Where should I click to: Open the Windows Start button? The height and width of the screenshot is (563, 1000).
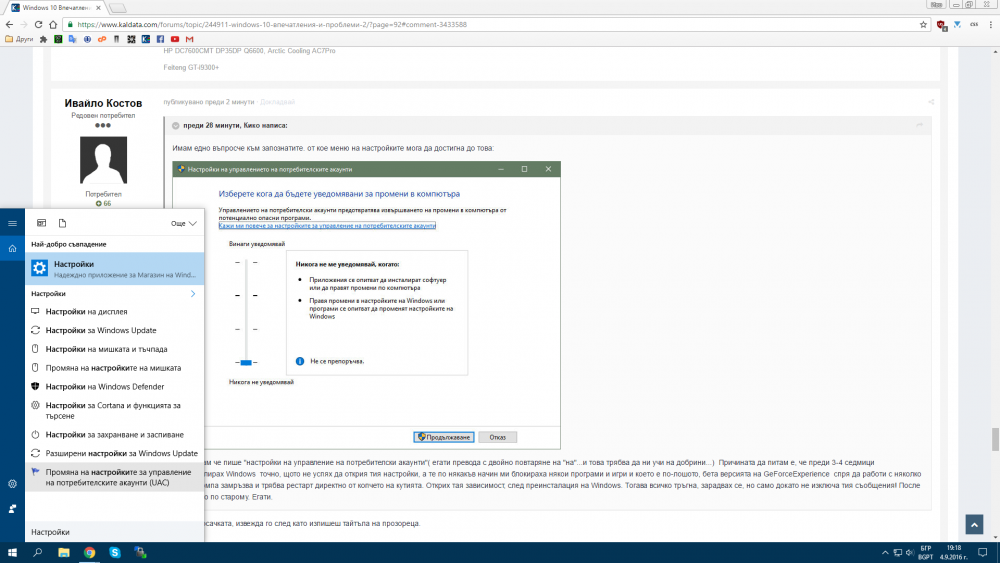[12, 552]
